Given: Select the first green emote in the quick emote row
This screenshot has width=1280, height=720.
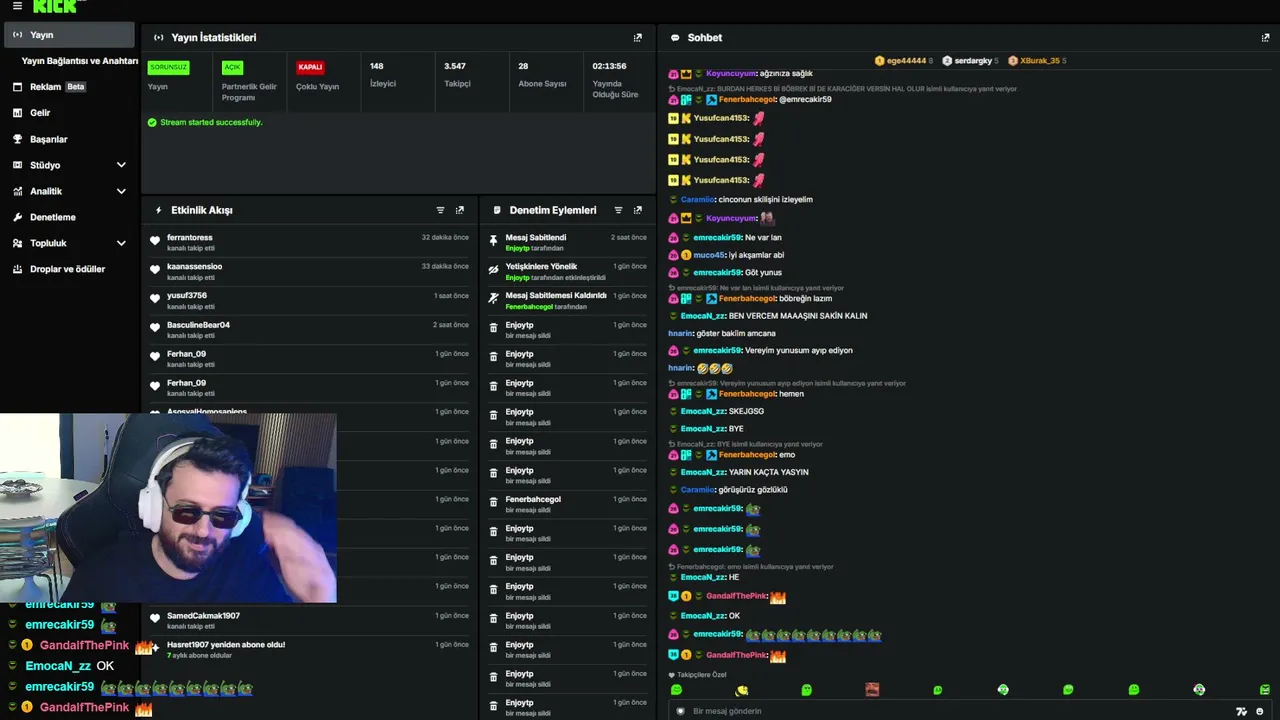Looking at the screenshot, I should (x=676, y=690).
